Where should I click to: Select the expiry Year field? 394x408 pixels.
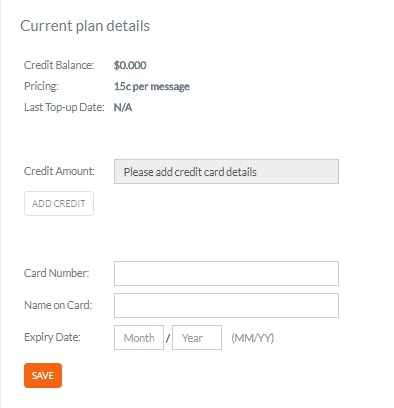pyautogui.click(x=197, y=337)
